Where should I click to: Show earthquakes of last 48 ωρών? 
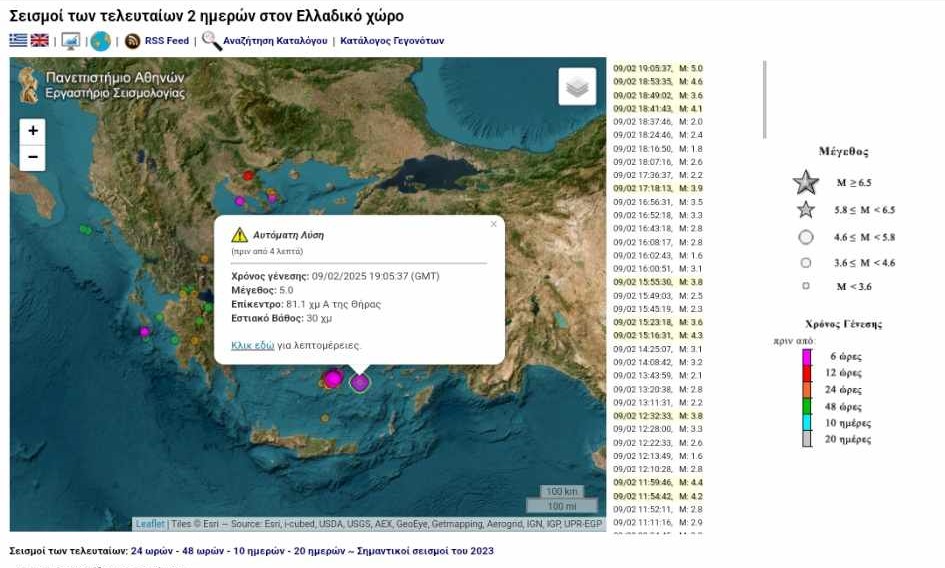(205, 551)
